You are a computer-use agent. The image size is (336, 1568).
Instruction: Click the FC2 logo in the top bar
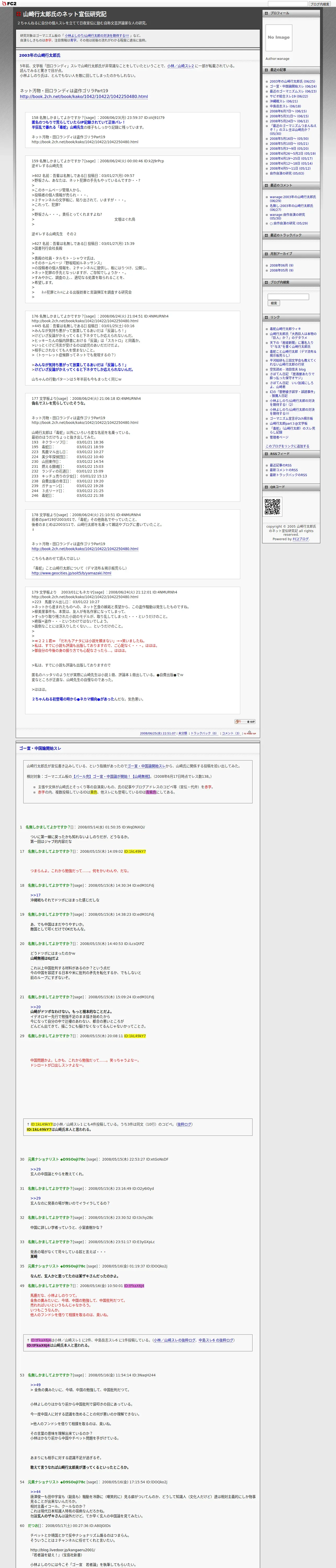pos(9,4)
